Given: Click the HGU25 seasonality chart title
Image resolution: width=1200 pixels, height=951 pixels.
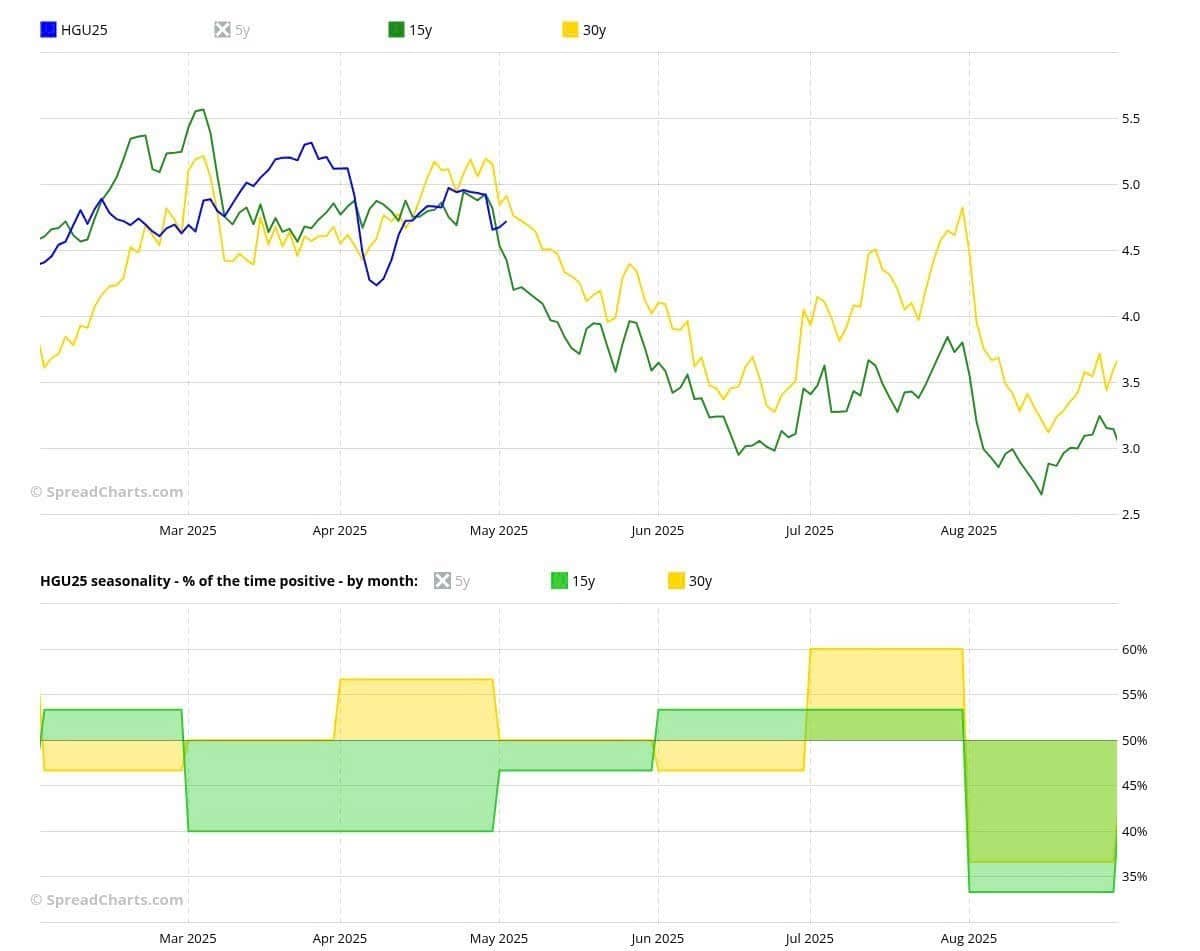Looking at the screenshot, I should [x=229, y=581].
